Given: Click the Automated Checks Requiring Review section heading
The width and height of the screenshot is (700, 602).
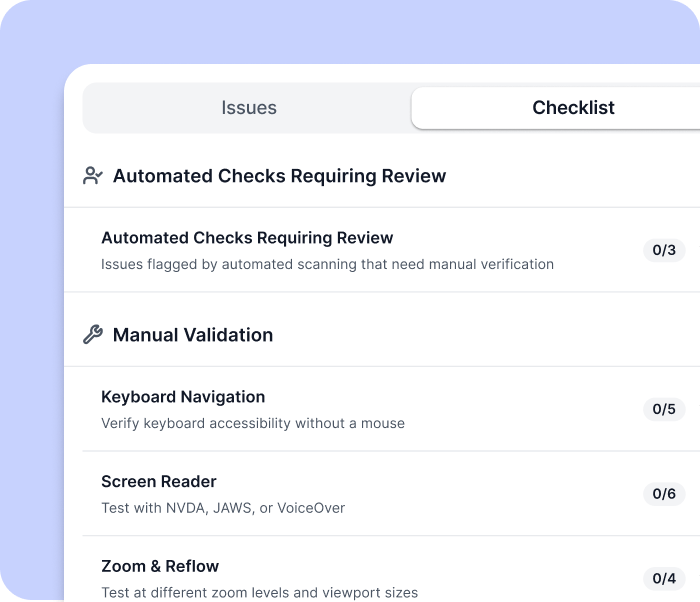Looking at the screenshot, I should coord(279,176).
